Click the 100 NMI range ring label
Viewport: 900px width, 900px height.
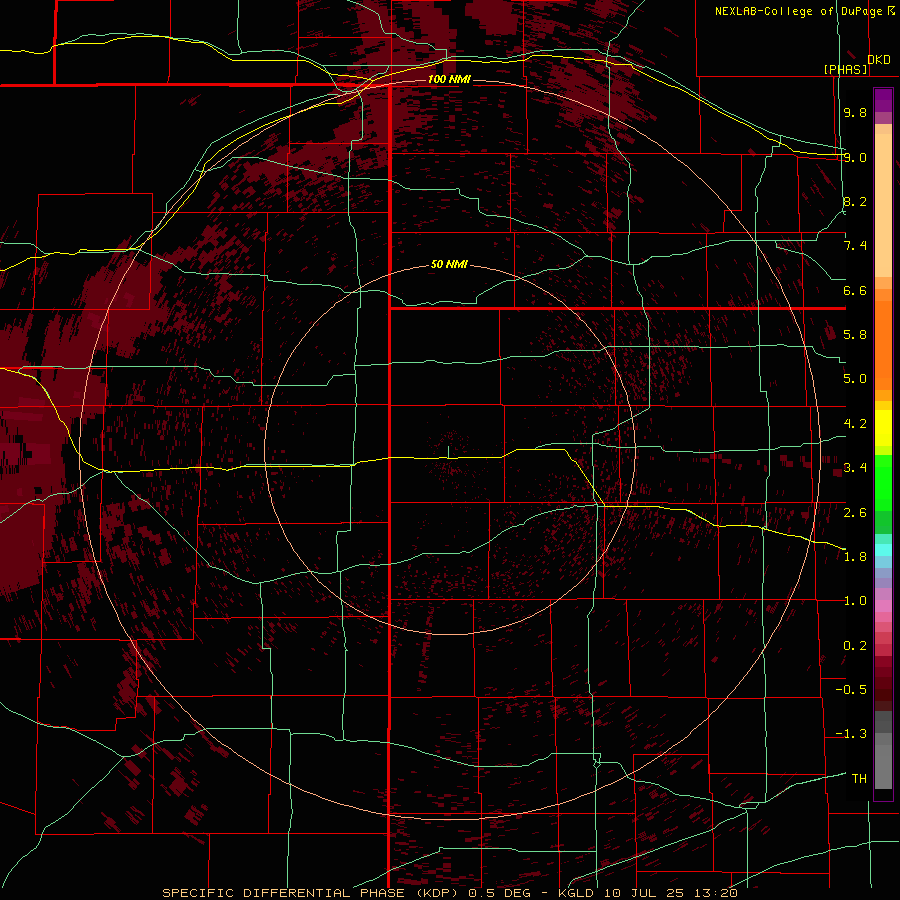point(449,79)
